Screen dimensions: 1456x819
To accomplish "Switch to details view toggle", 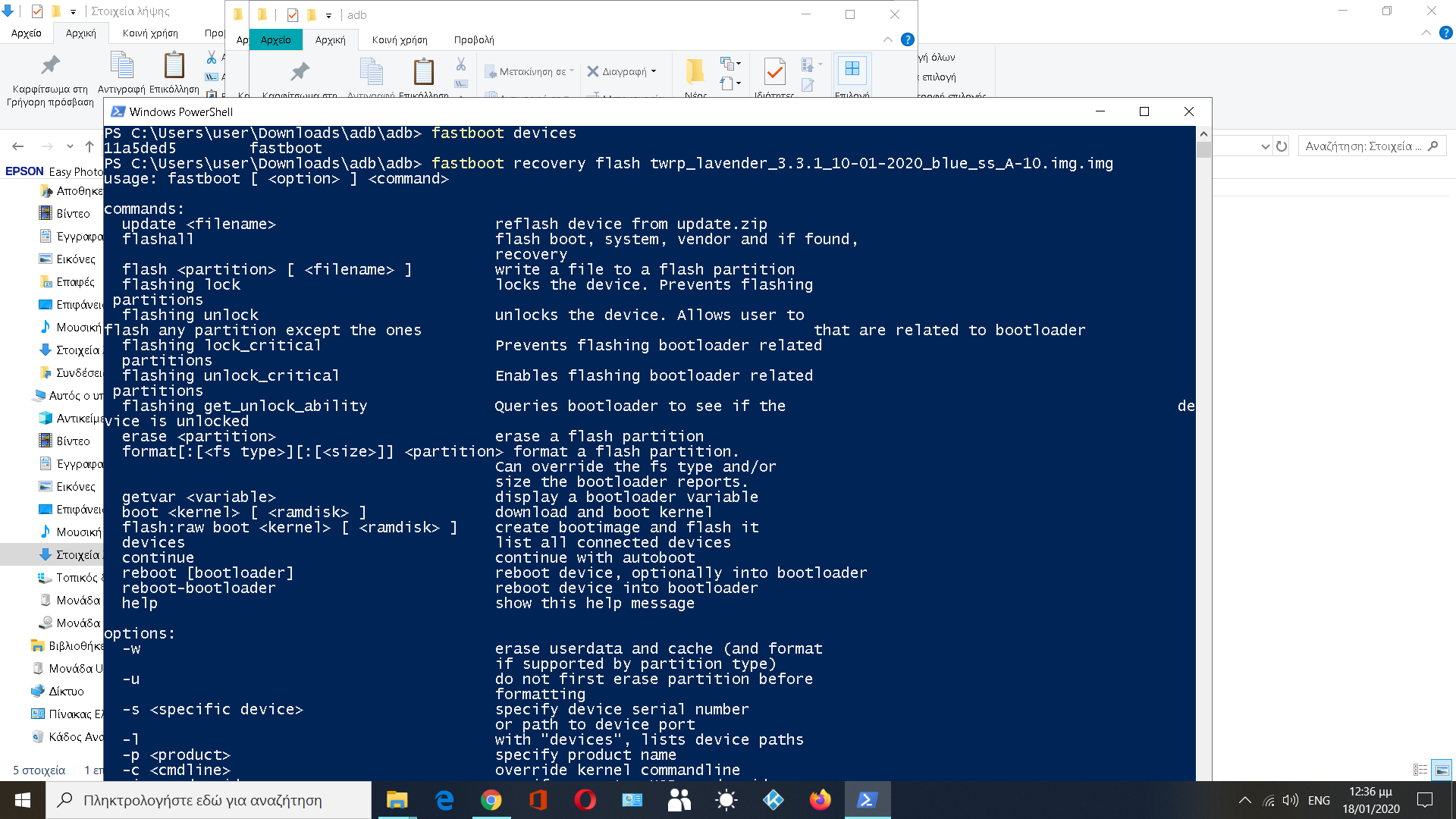I will click(1420, 770).
